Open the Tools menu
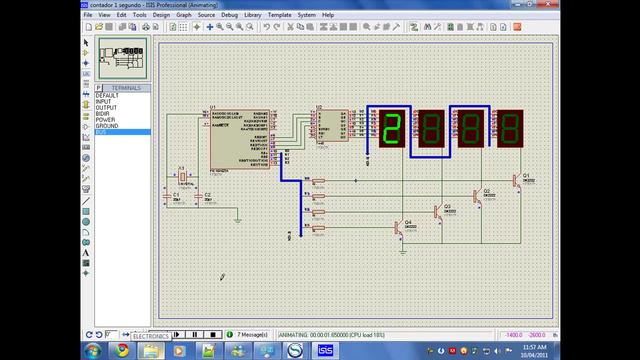Viewport: 640px width, 360px height. pos(140,15)
